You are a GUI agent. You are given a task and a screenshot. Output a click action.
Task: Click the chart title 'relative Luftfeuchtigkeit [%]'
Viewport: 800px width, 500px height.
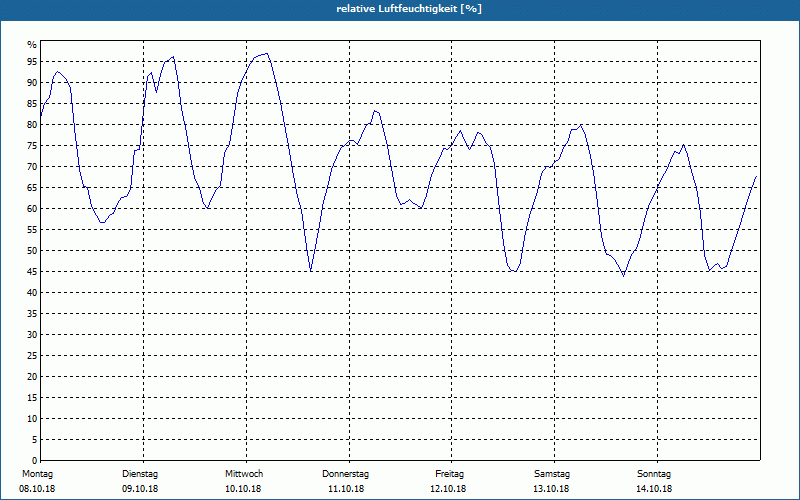(x=409, y=9)
